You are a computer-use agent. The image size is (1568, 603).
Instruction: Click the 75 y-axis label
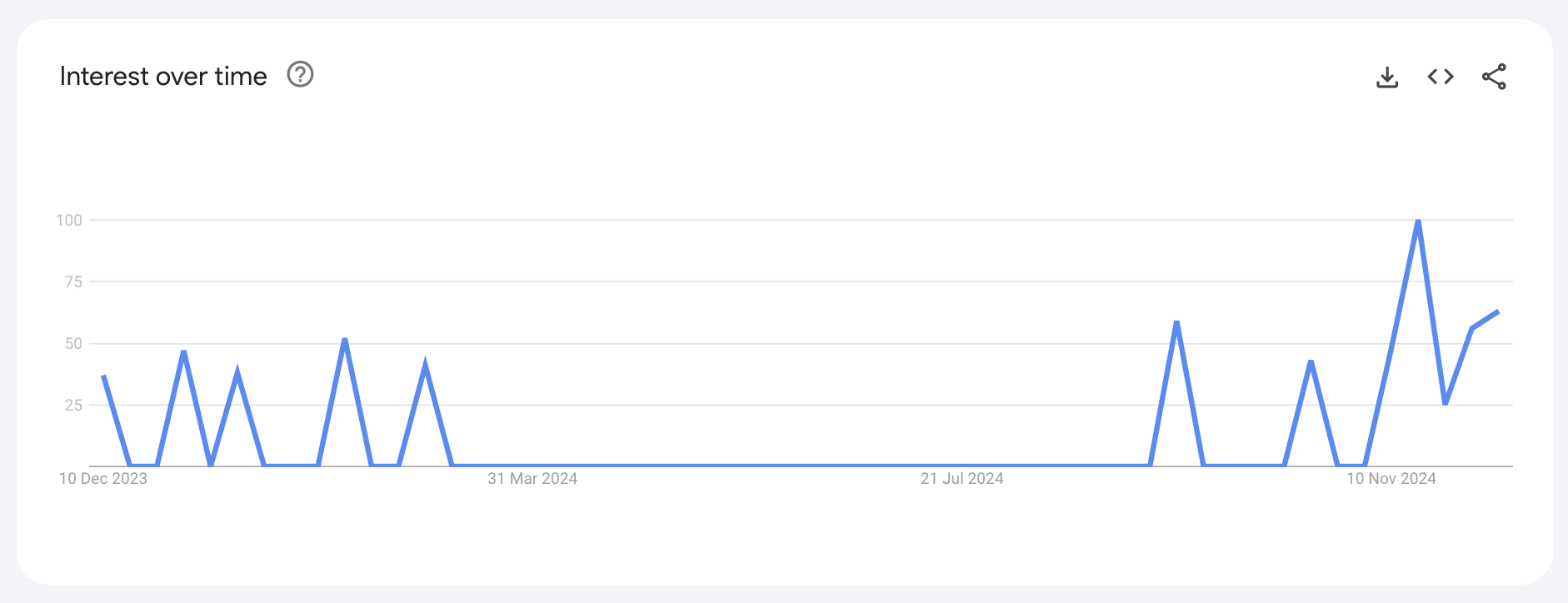(73, 282)
